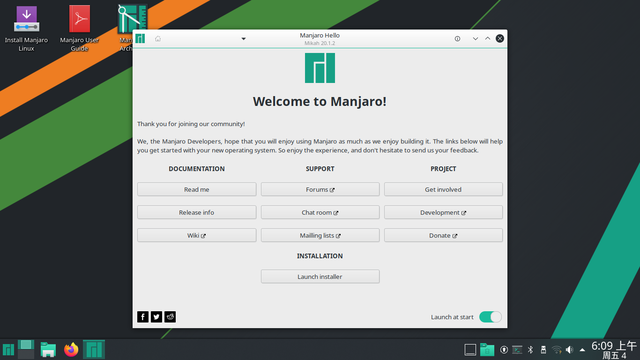Viewport: 640px width, 360px height.
Task: Open the language dropdown arrow in titlebar
Action: 243,39
